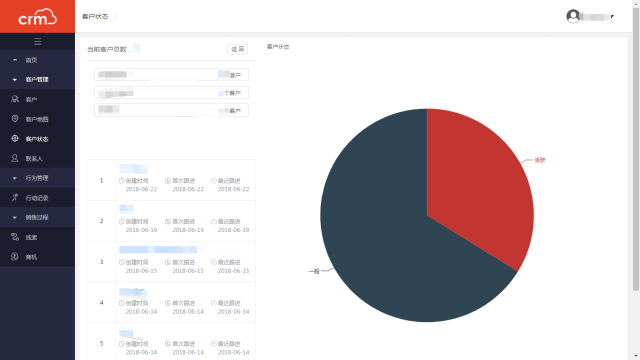The height and width of the screenshot is (360, 640).
Task: Click the 客户地图 map pin icon
Action: pos(15,119)
